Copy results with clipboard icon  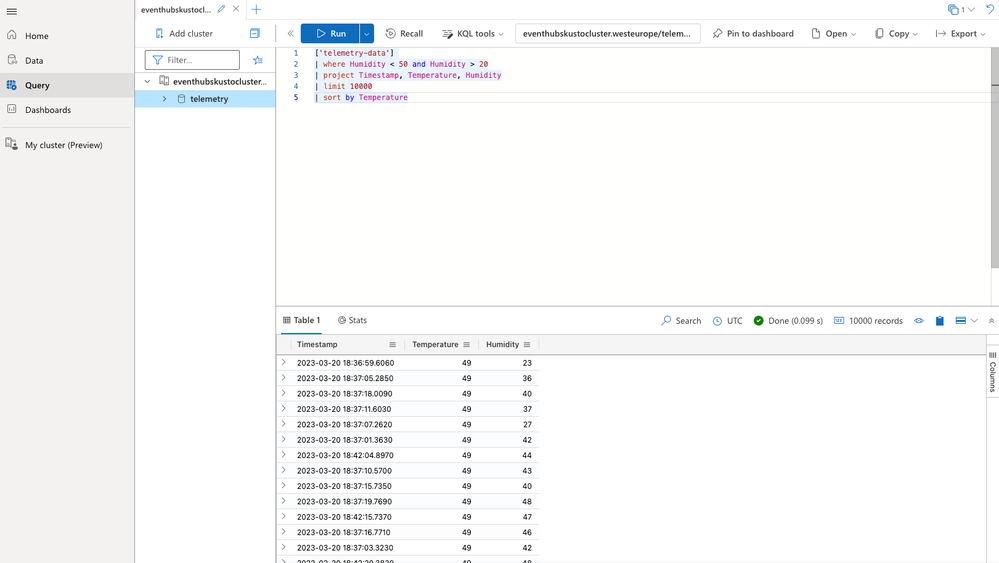[x=940, y=320]
